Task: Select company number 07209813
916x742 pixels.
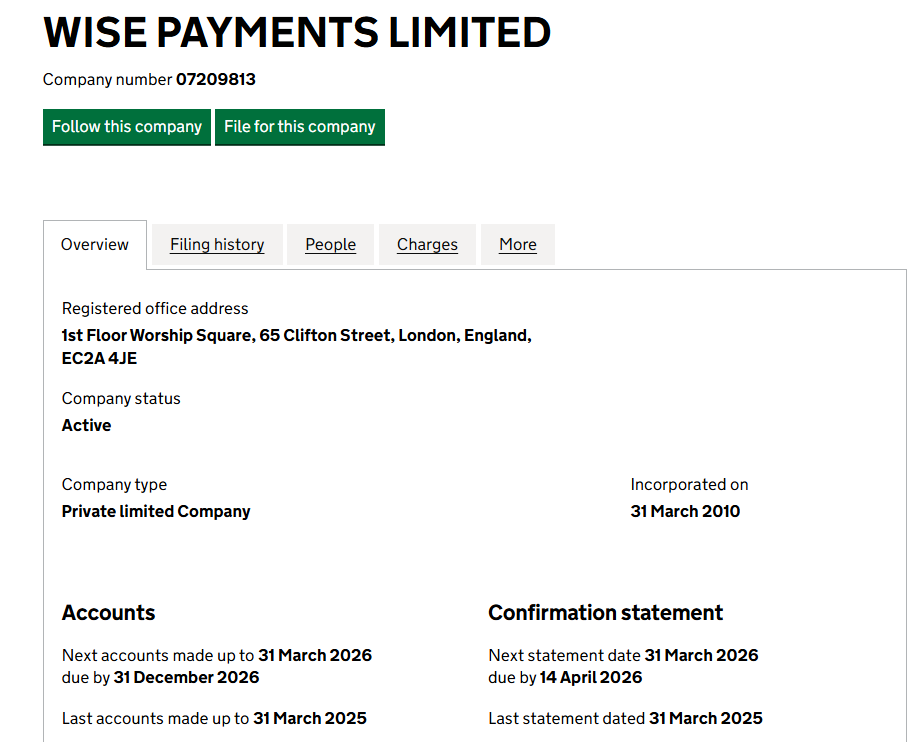Action: 216,79
